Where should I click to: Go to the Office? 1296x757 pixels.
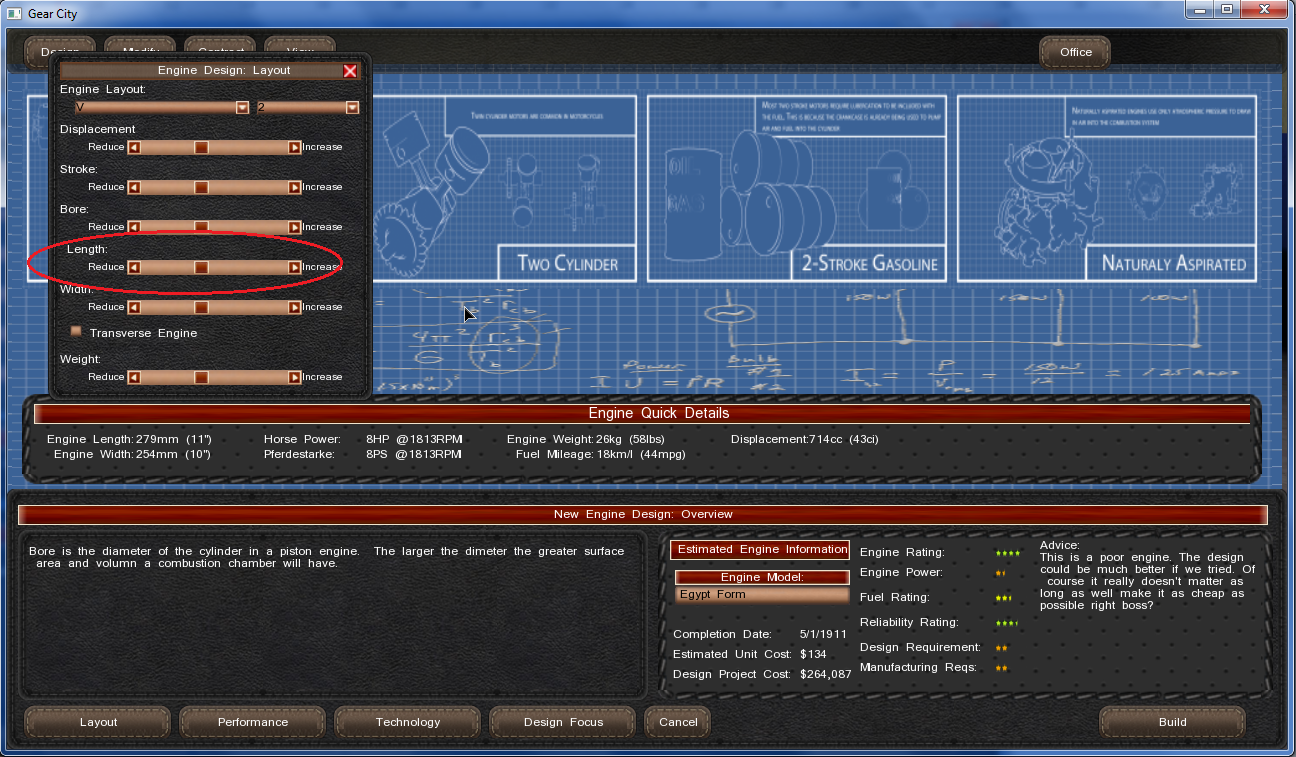pyautogui.click(x=1075, y=52)
